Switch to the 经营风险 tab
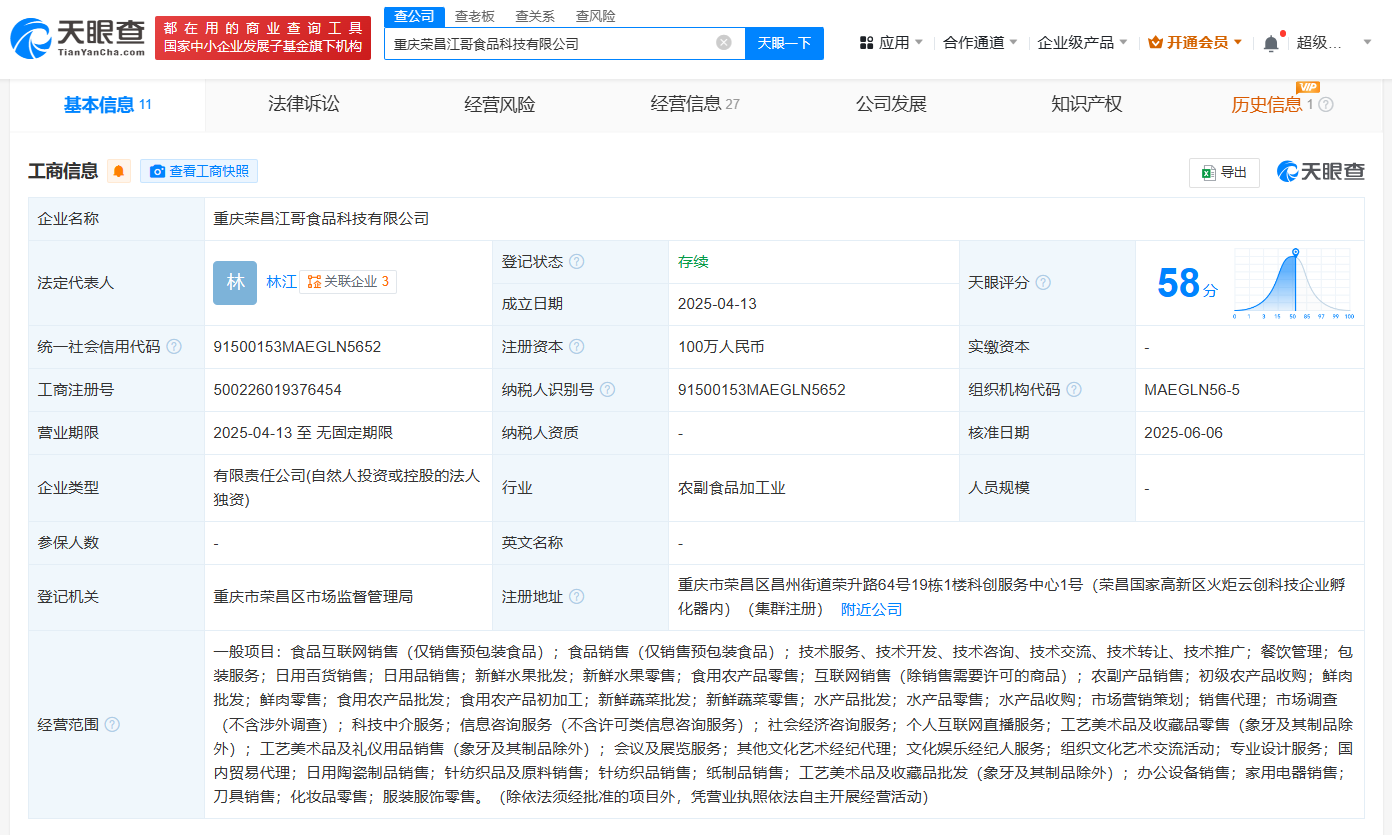Screen dimensions: 1392x835 pos(500,104)
